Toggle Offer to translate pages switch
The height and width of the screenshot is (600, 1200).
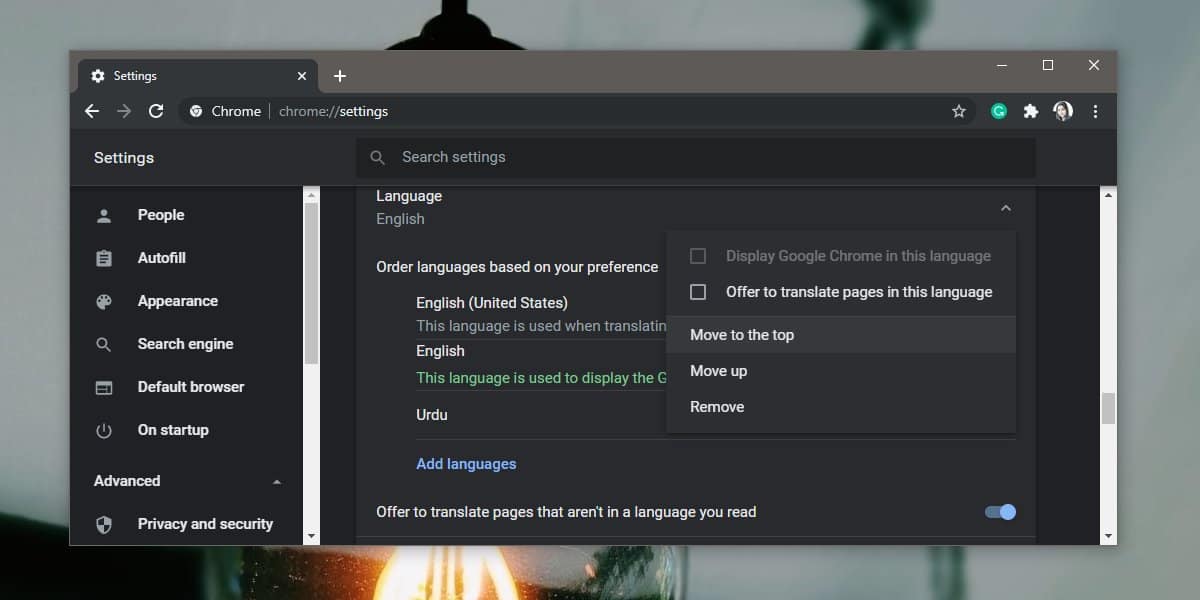click(1000, 512)
